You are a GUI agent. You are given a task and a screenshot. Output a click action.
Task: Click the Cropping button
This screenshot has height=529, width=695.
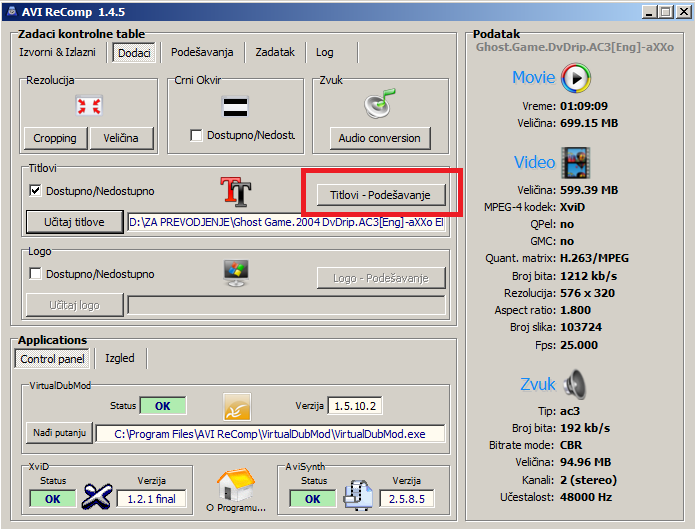pyautogui.click(x=55, y=138)
